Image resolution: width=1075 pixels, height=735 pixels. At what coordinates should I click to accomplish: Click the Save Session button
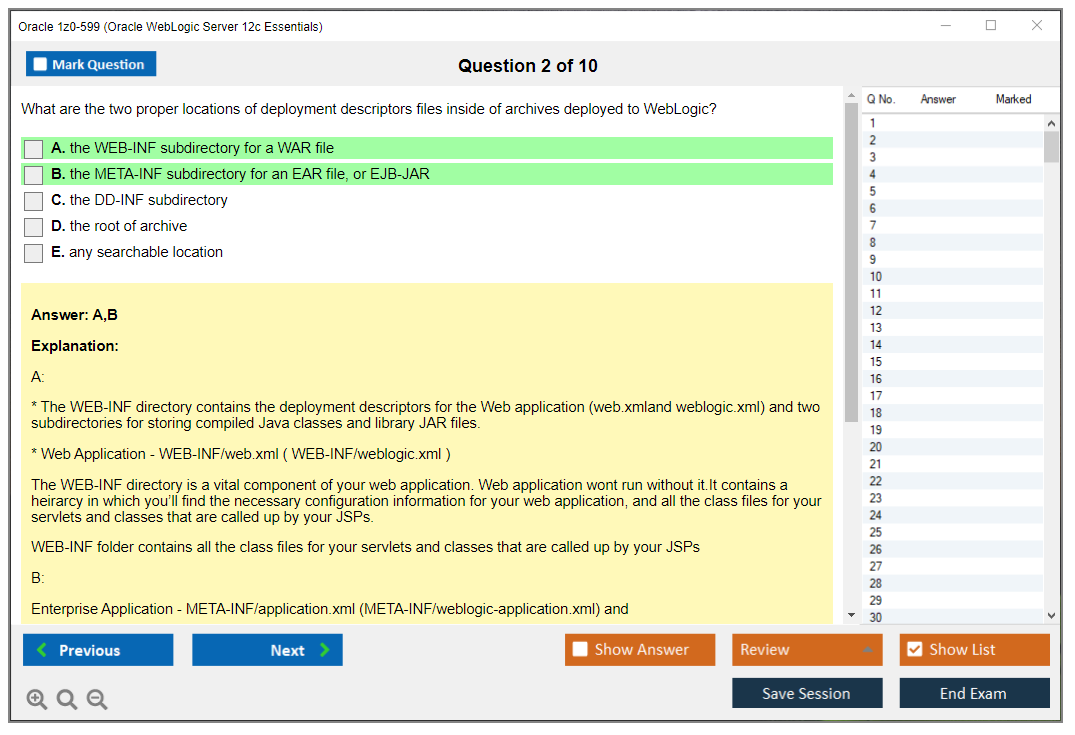(807, 693)
